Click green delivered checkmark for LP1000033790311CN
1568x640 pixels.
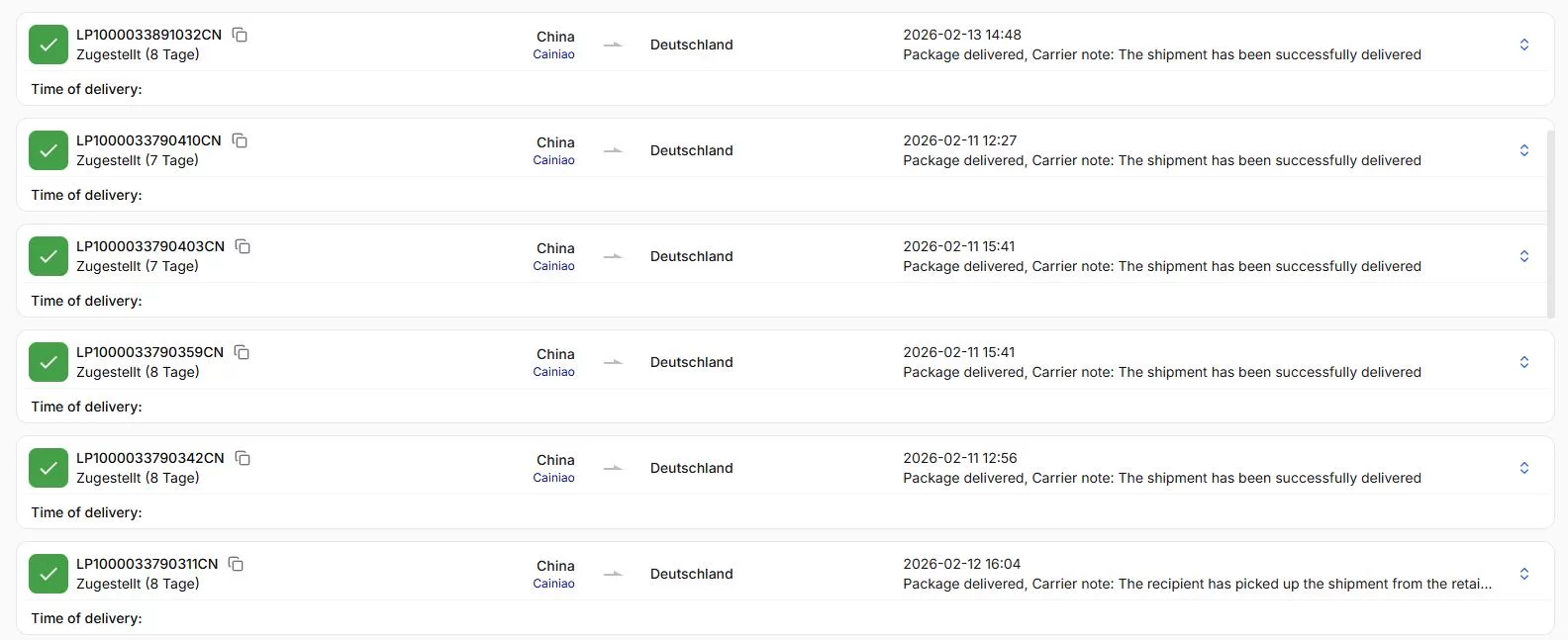[49, 574]
